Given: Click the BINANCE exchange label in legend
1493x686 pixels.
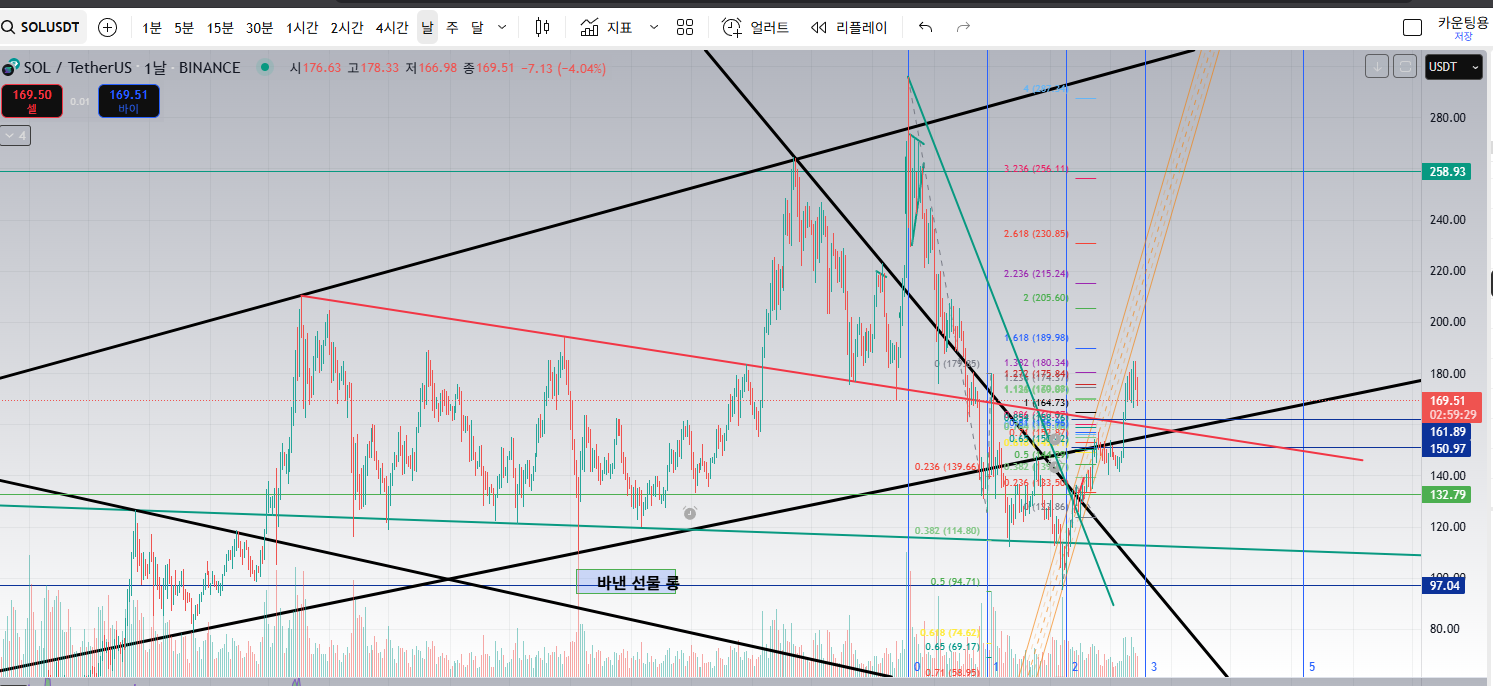Looking at the screenshot, I should [x=209, y=68].
